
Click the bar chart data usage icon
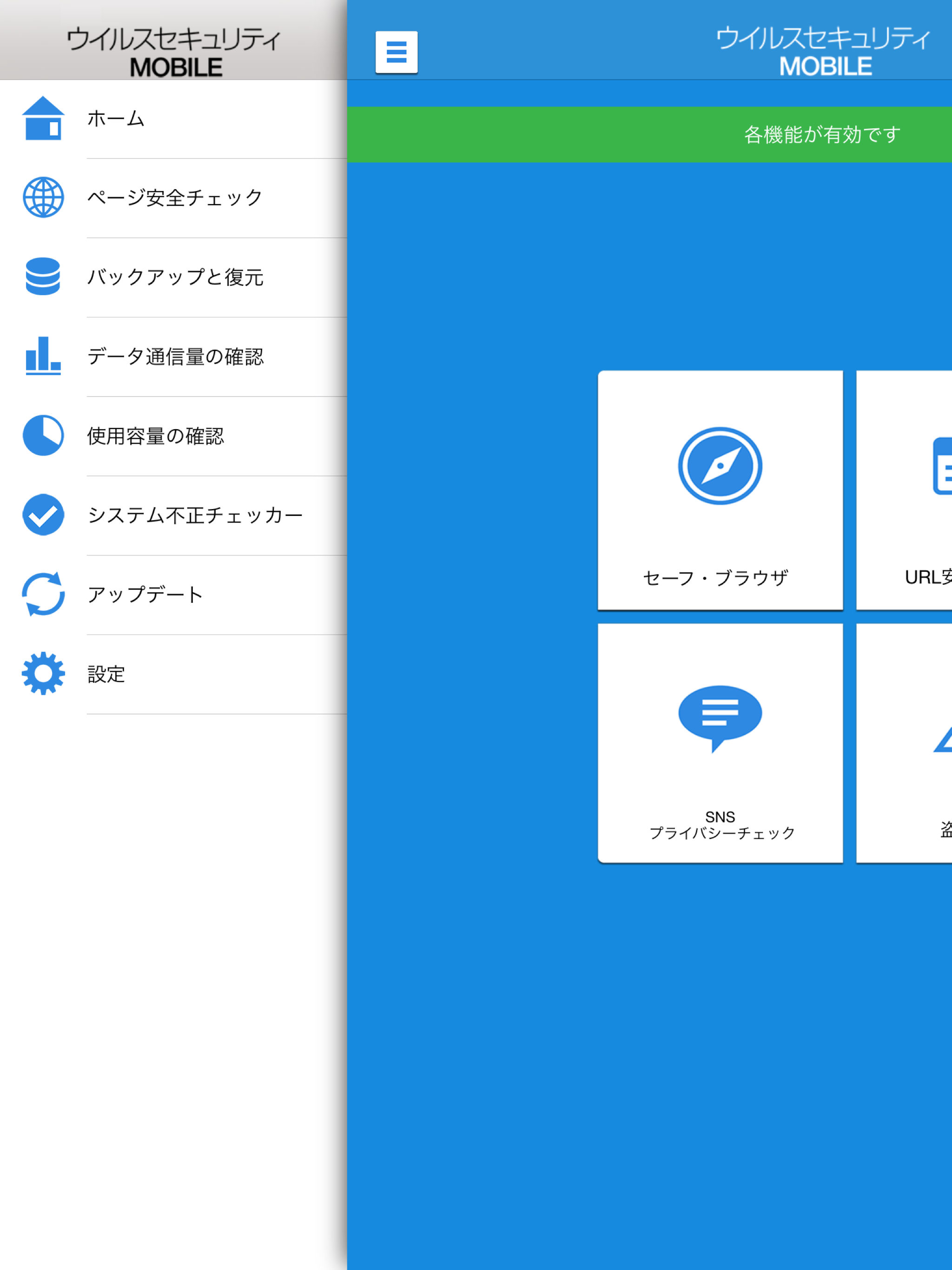pyautogui.click(x=43, y=356)
